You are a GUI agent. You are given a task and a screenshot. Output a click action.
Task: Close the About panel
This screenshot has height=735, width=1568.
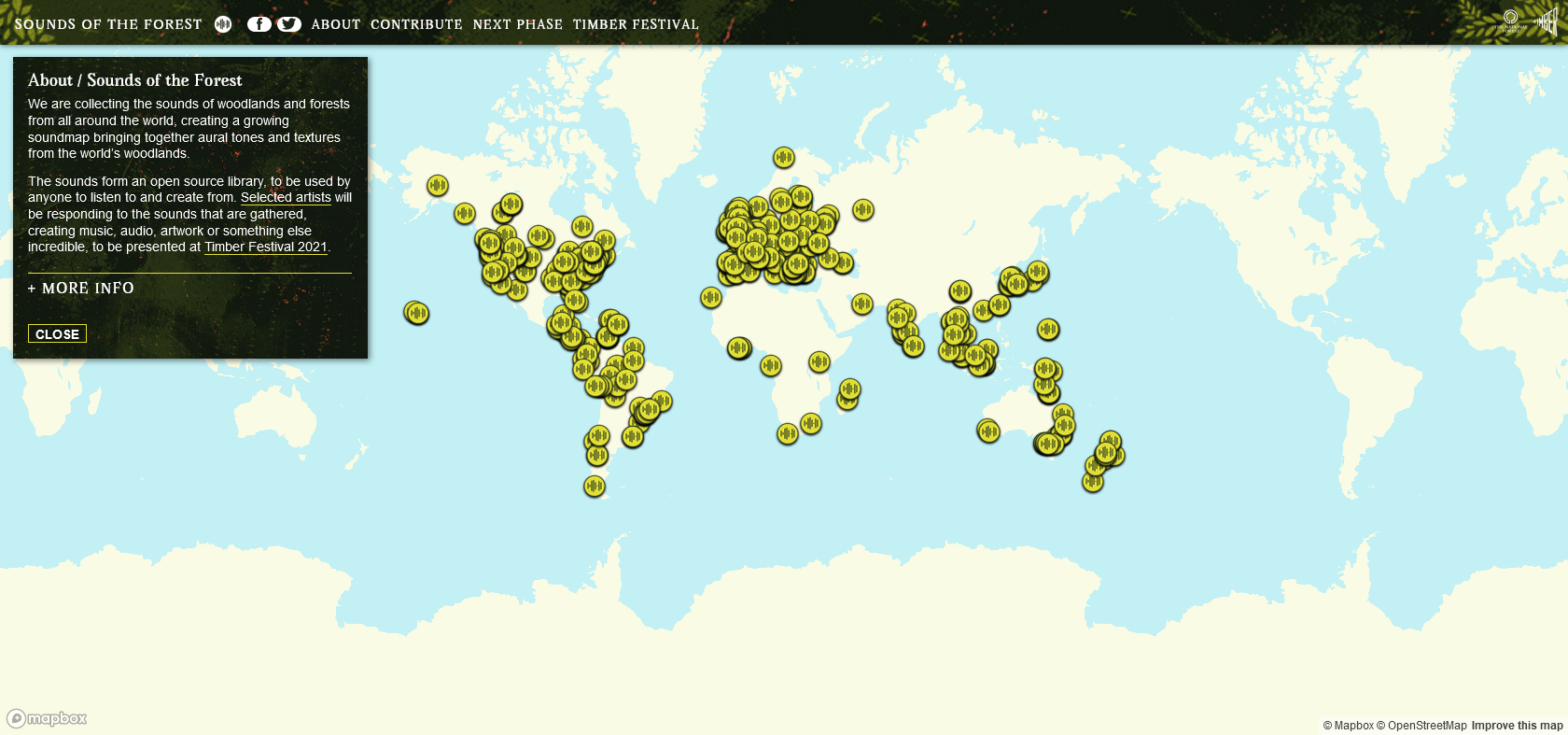(x=57, y=333)
